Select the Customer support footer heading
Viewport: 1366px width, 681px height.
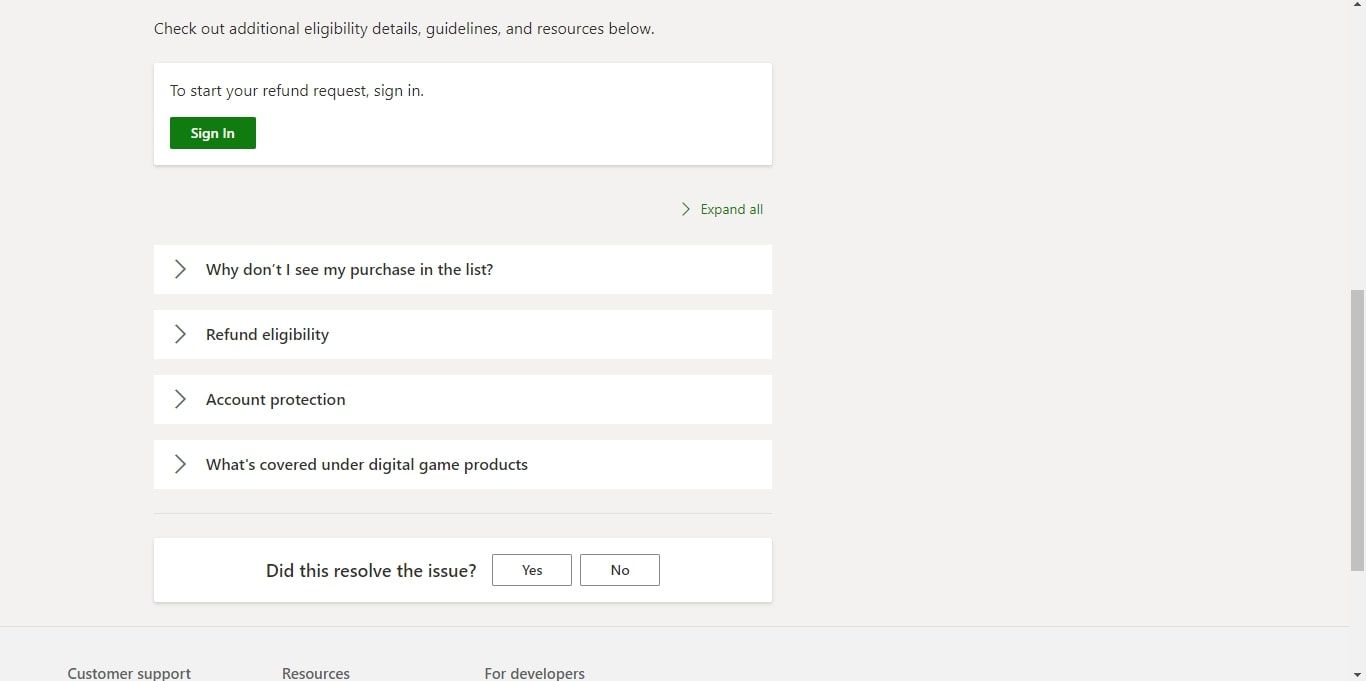tap(129, 673)
